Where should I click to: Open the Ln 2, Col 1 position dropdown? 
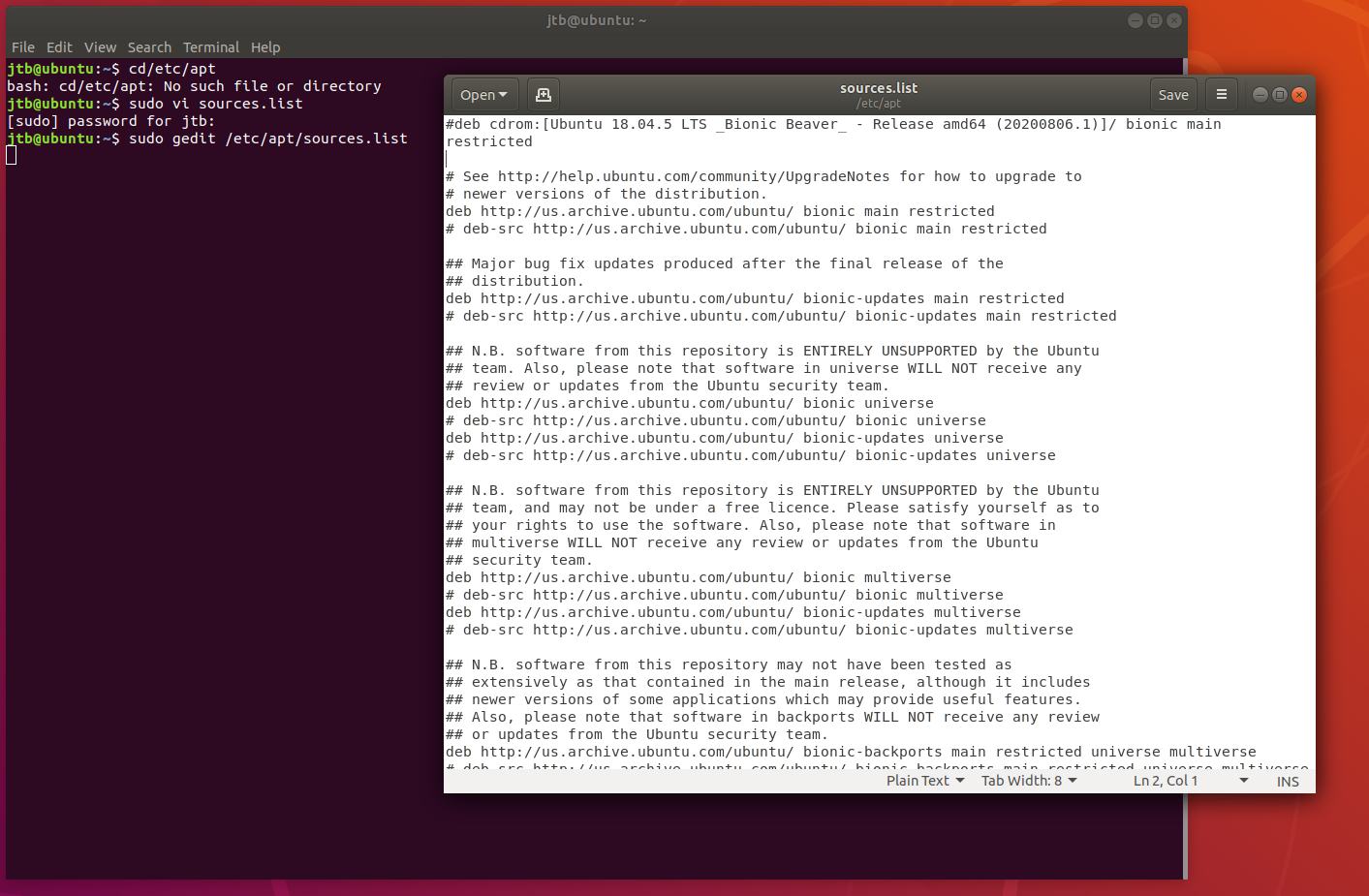pos(1191,781)
